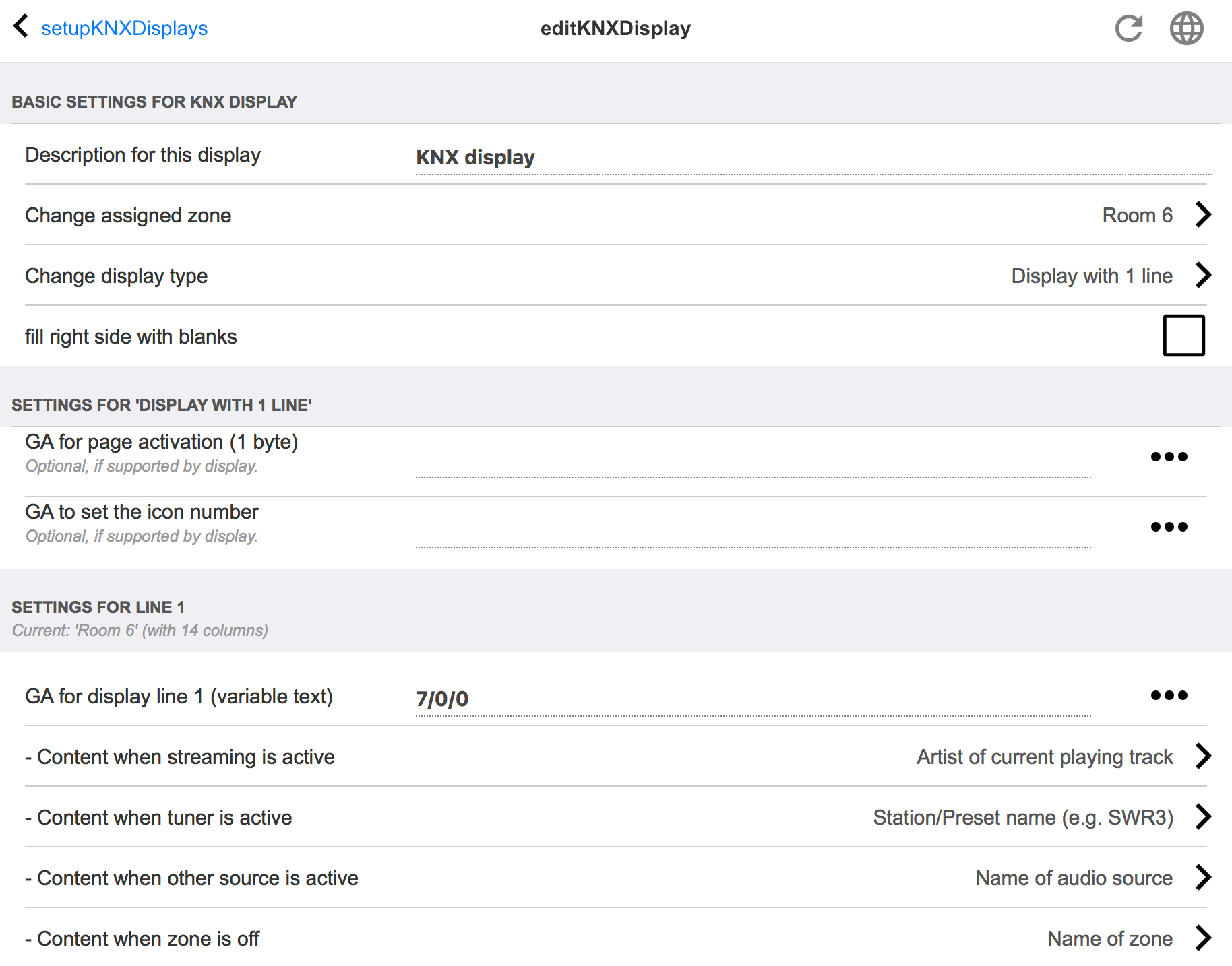
Task: Reload the page with the refresh icon
Action: pos(1128,28)
